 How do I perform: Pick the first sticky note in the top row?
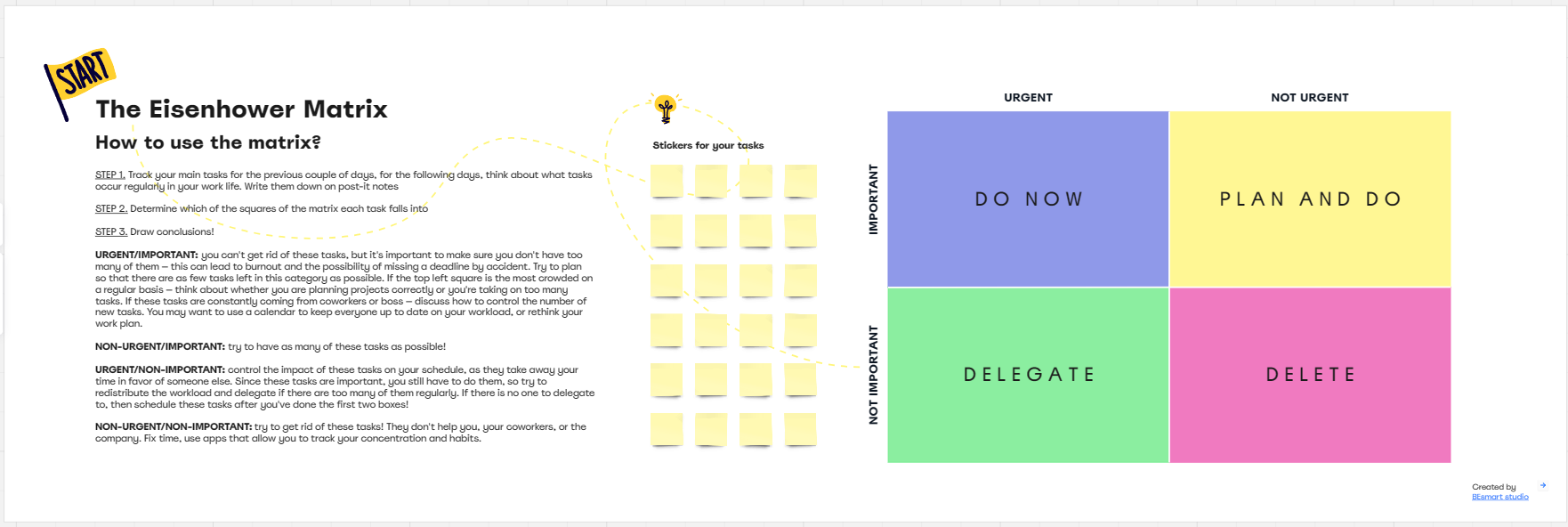tap(667, 181)
